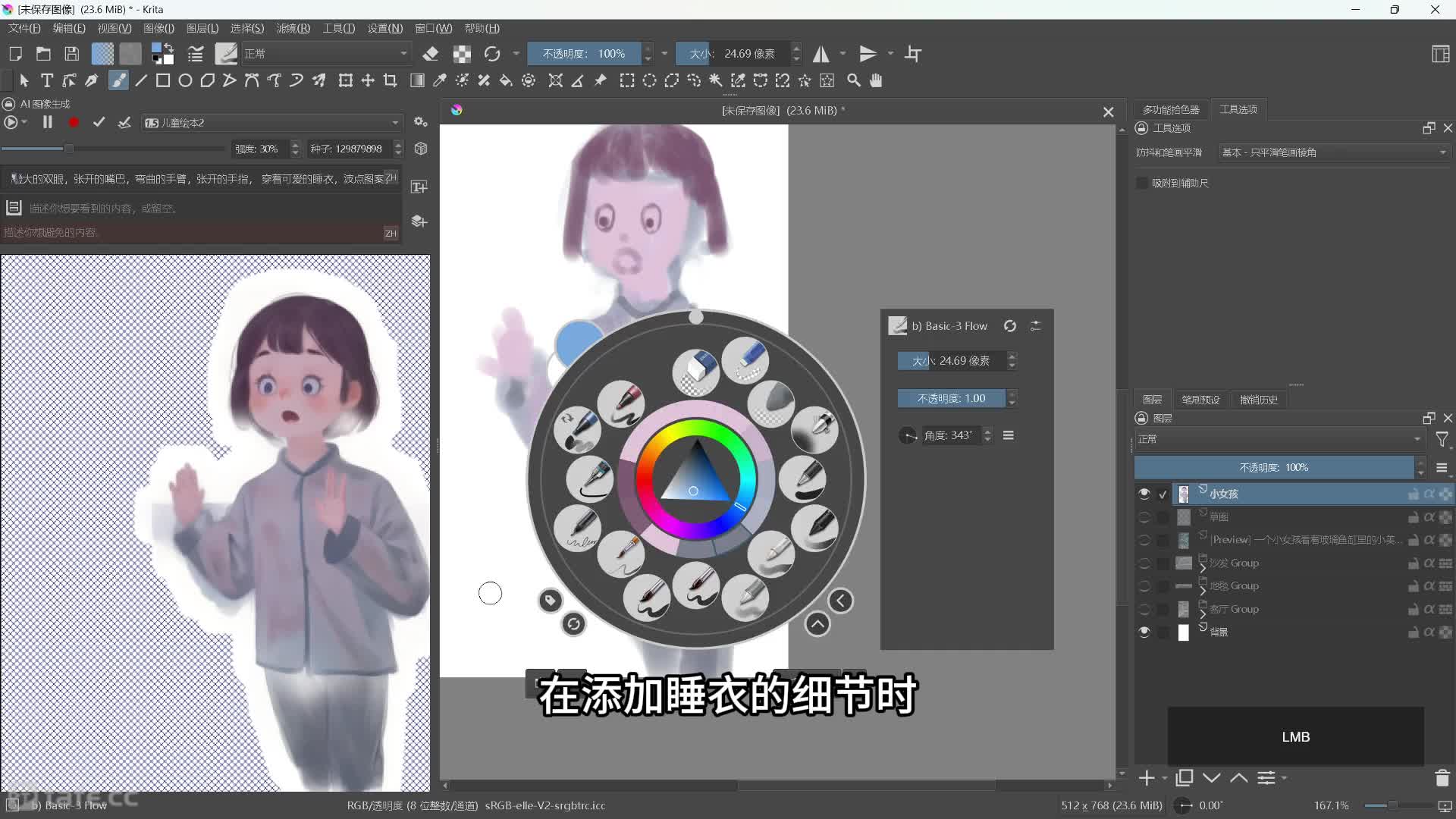This screenshot has height=819, width=1456.
Task: Hide the 小女孩 layer
Action: coord(1144,494)
